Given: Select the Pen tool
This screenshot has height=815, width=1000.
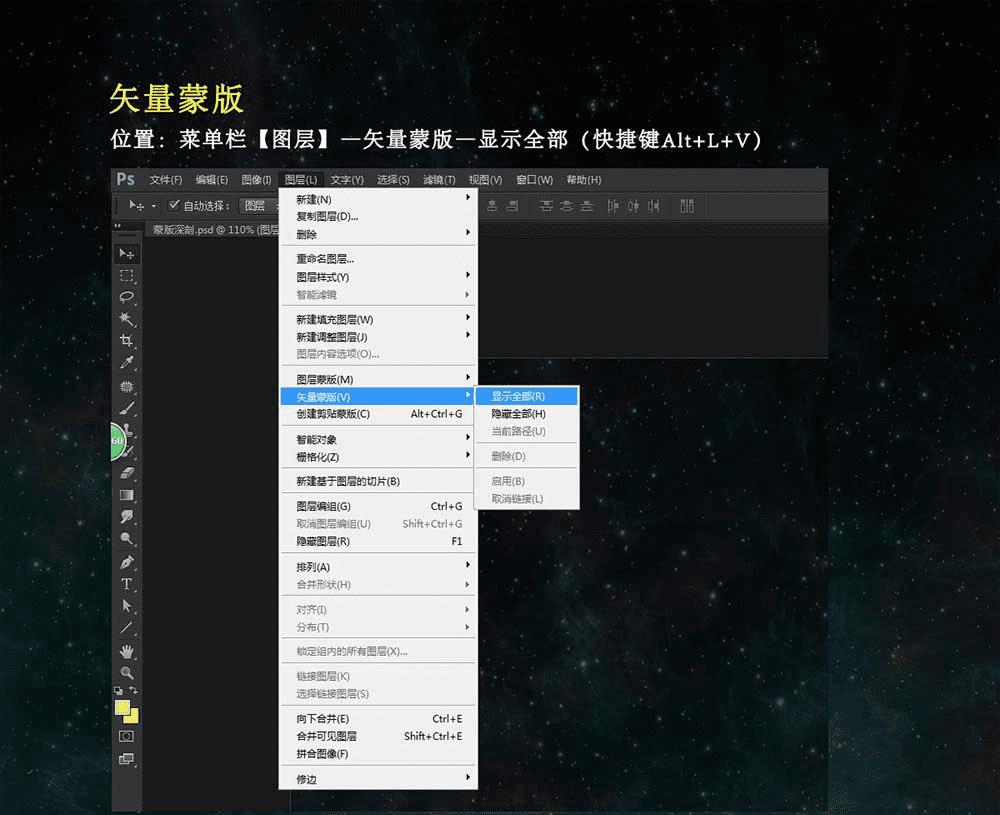Looking at the screenshot, I should coord(126,562).
